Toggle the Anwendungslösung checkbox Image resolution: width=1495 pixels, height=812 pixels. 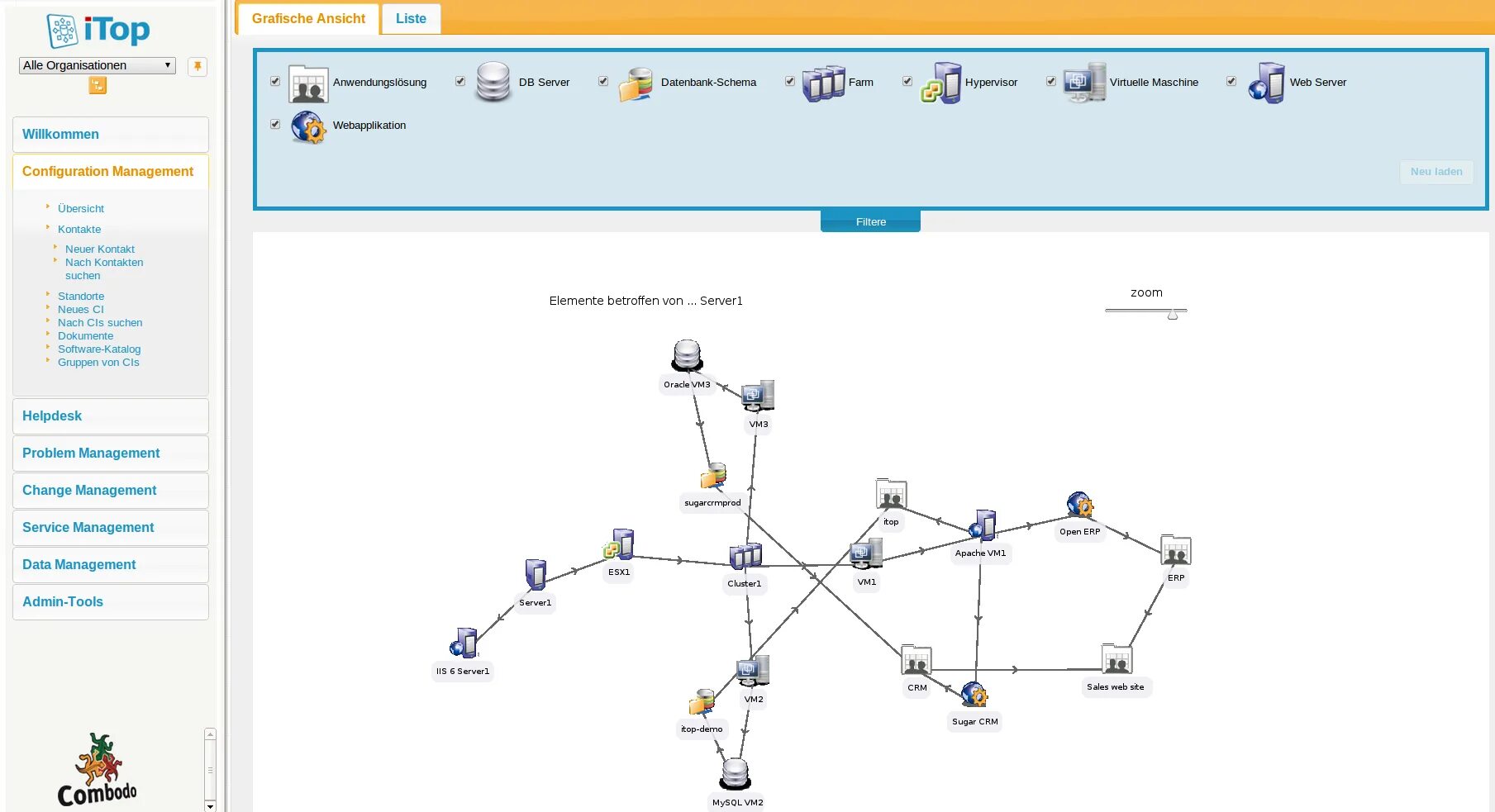pos(275,81)
